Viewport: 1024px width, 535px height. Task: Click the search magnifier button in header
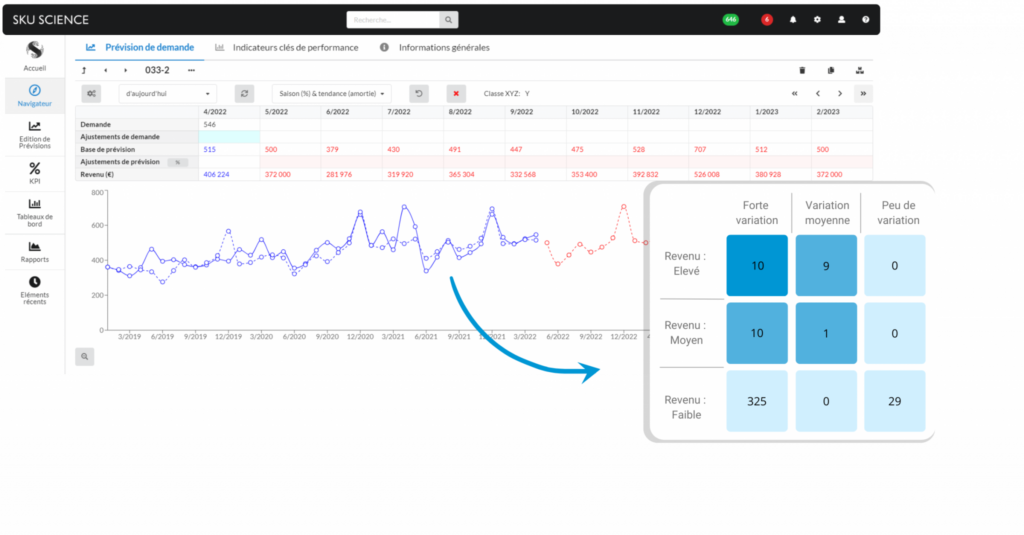pos(449,19)
